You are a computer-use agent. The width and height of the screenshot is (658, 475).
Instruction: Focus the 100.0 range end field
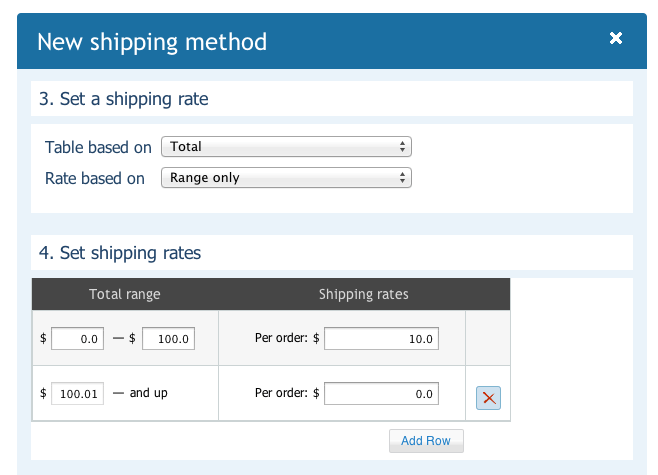coord(168,339)
